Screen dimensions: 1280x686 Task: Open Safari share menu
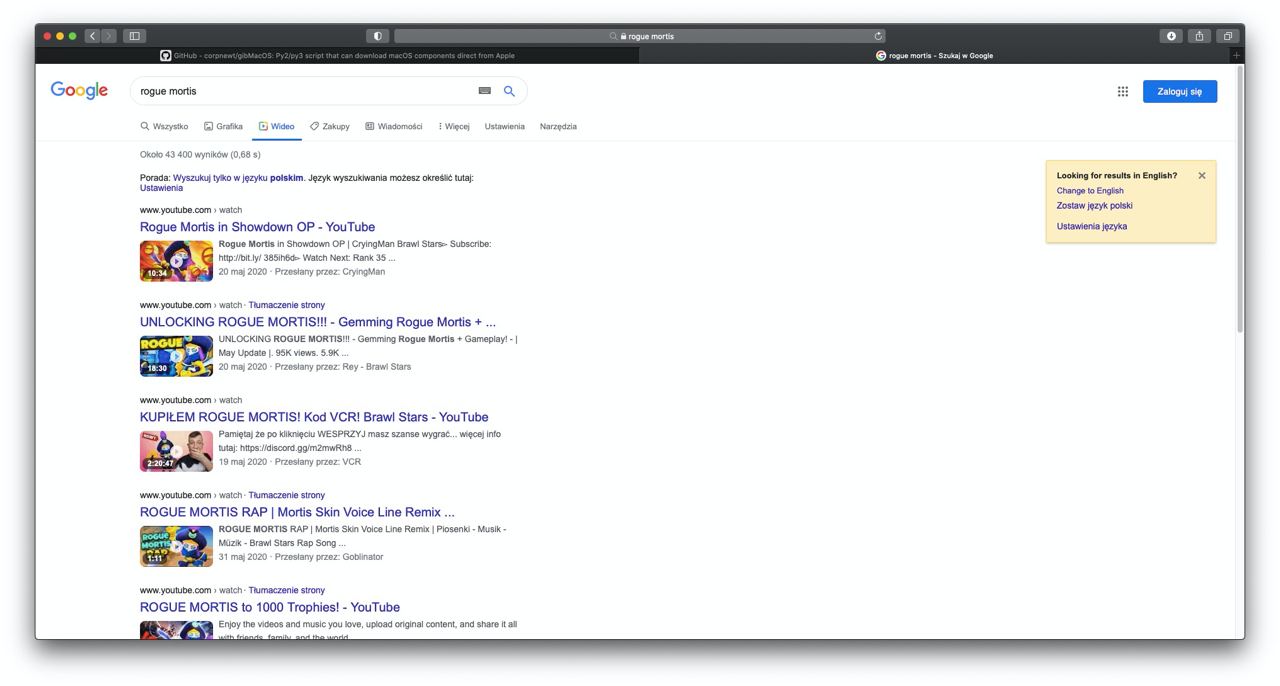(1199, 36)
